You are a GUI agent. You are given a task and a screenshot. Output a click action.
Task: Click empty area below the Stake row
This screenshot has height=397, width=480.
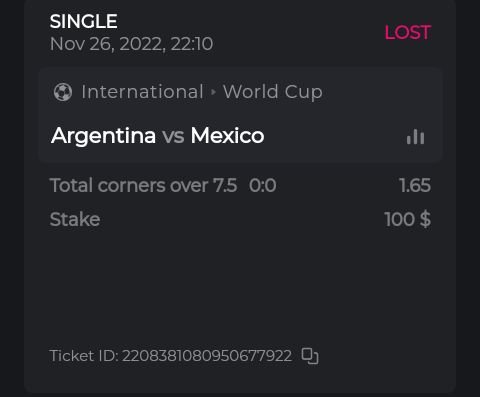pyautogui.click(x=240, y=287)
